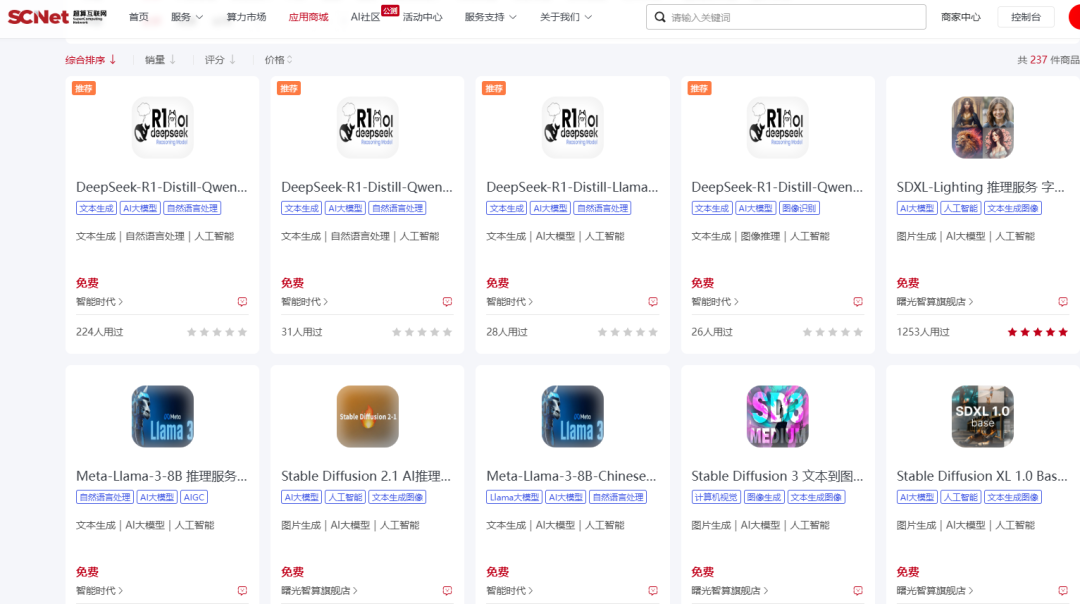The height and width of the screenshot is (604, 1080).
Task: Open the Meta-Llama-3-8B-Chinese Llama 3 icon
Action: pyautogui.click(x=572, y=417)
